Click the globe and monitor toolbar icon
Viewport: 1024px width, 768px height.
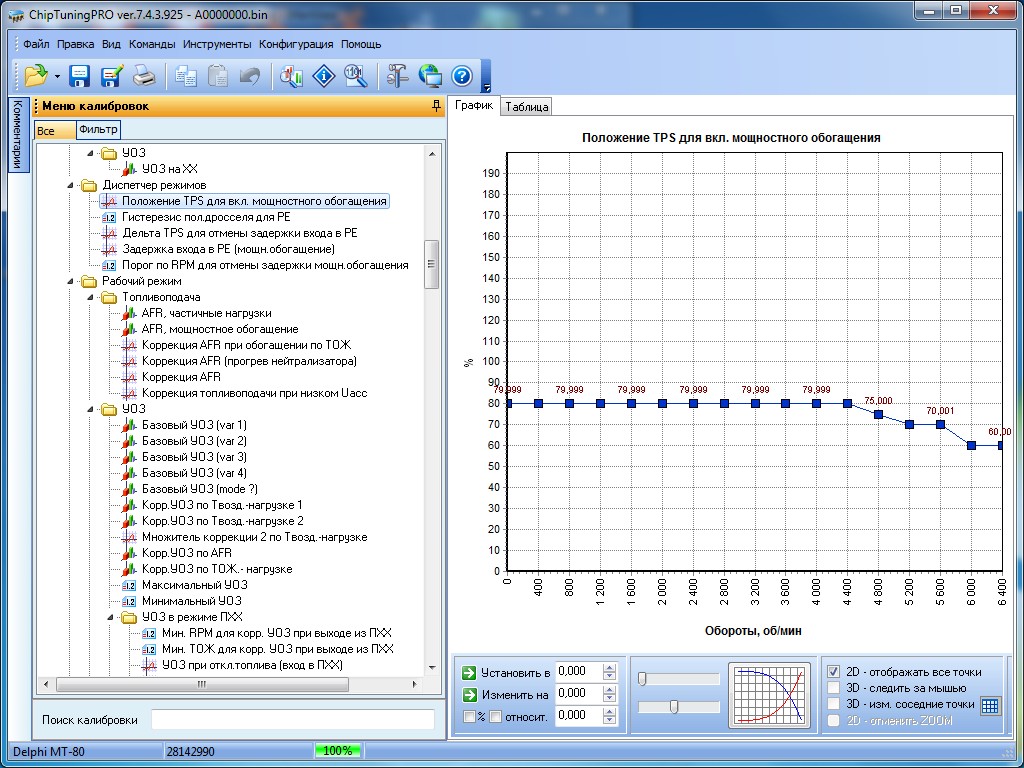[430, 76]
